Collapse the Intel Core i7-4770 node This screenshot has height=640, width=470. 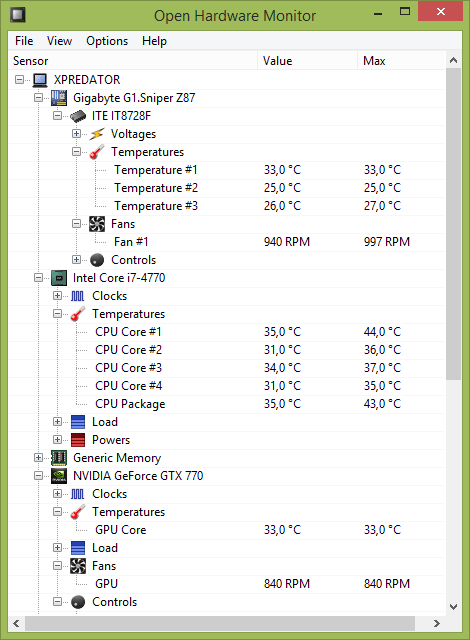(38, 278)
